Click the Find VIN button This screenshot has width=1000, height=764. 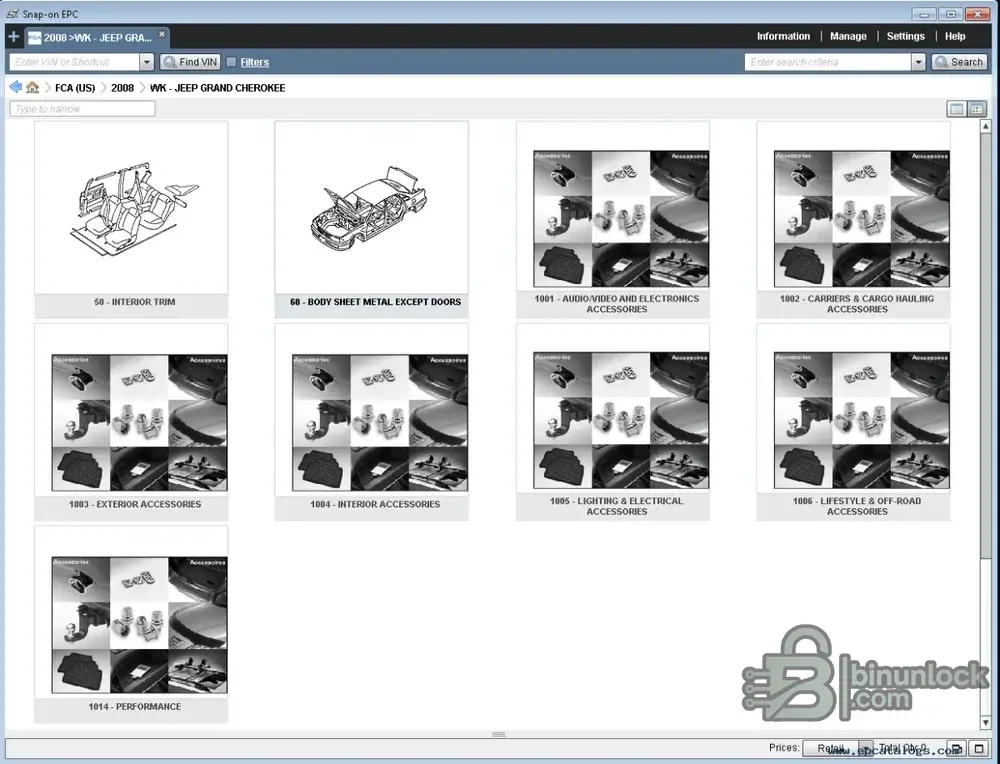pyautogui.click(x=190, y=62)
